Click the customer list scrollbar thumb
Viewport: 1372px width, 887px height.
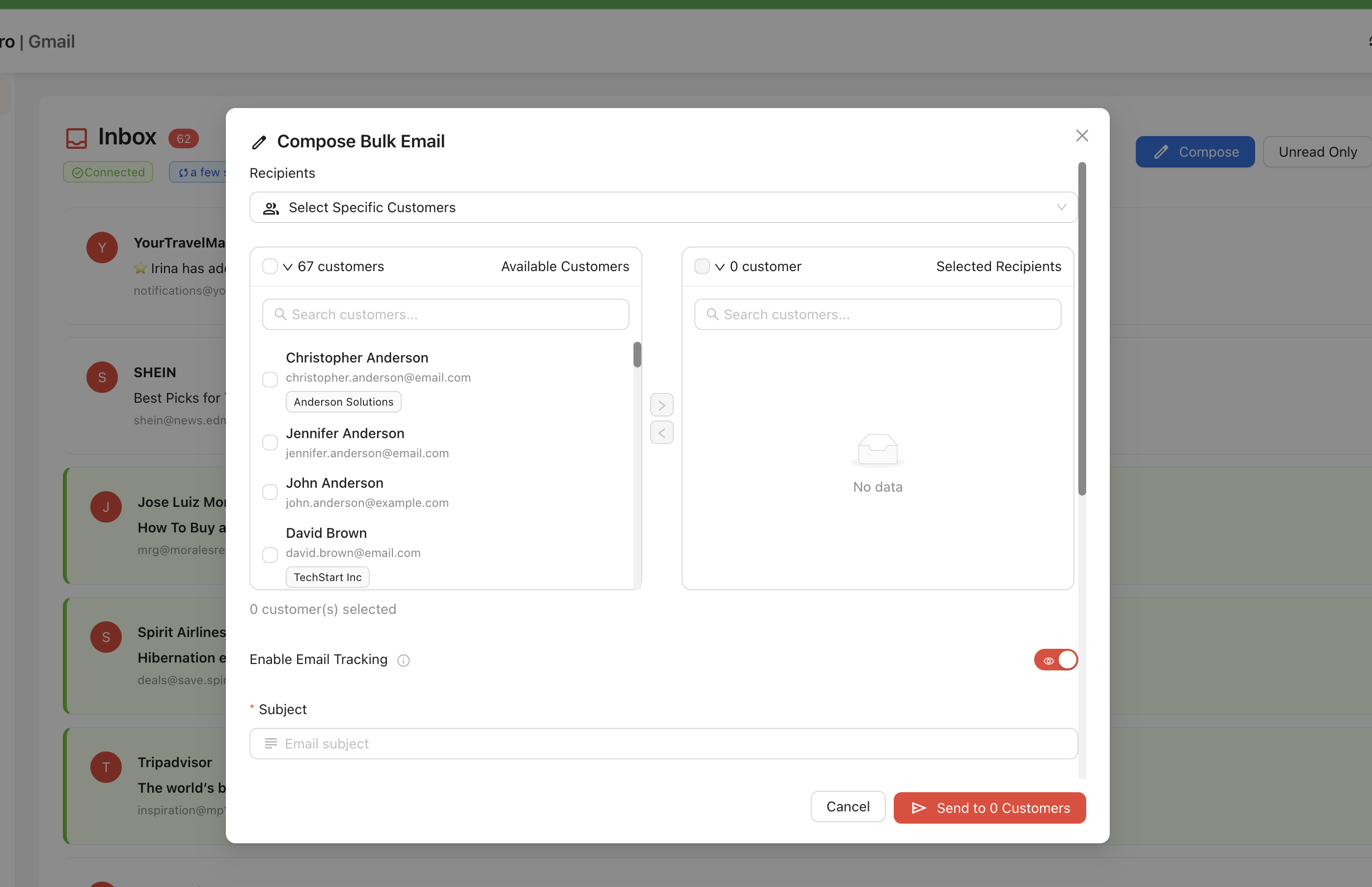637,355
